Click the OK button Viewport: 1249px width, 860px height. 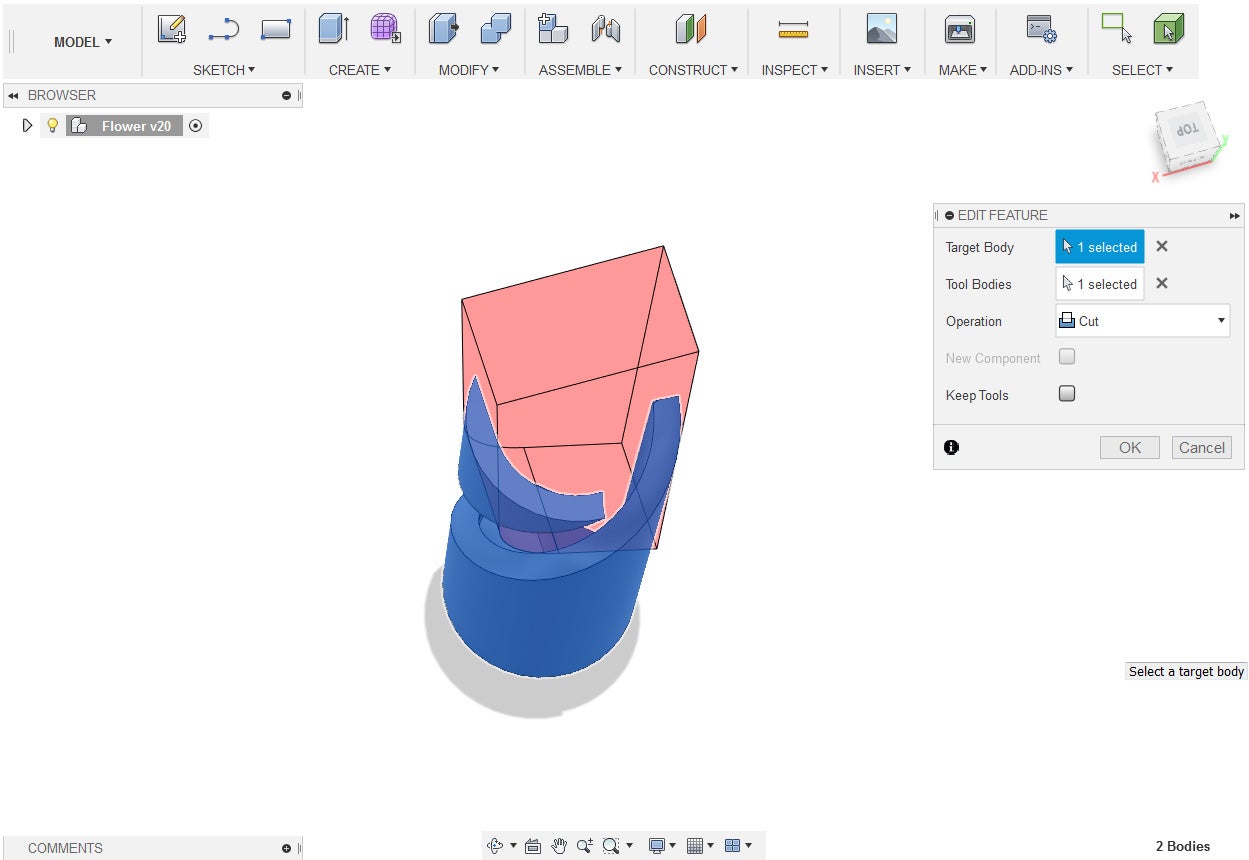1129,448
